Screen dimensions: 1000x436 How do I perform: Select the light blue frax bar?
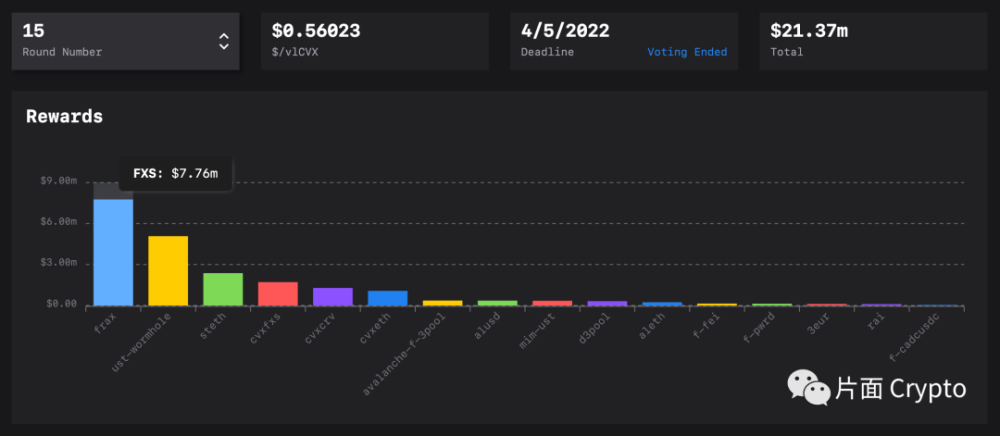114,252
